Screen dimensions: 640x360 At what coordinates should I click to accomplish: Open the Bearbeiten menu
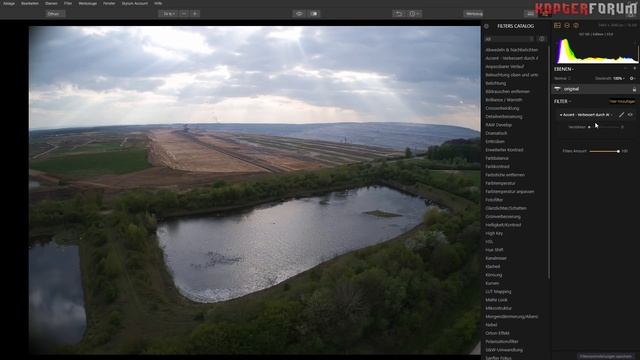(30, 3)
